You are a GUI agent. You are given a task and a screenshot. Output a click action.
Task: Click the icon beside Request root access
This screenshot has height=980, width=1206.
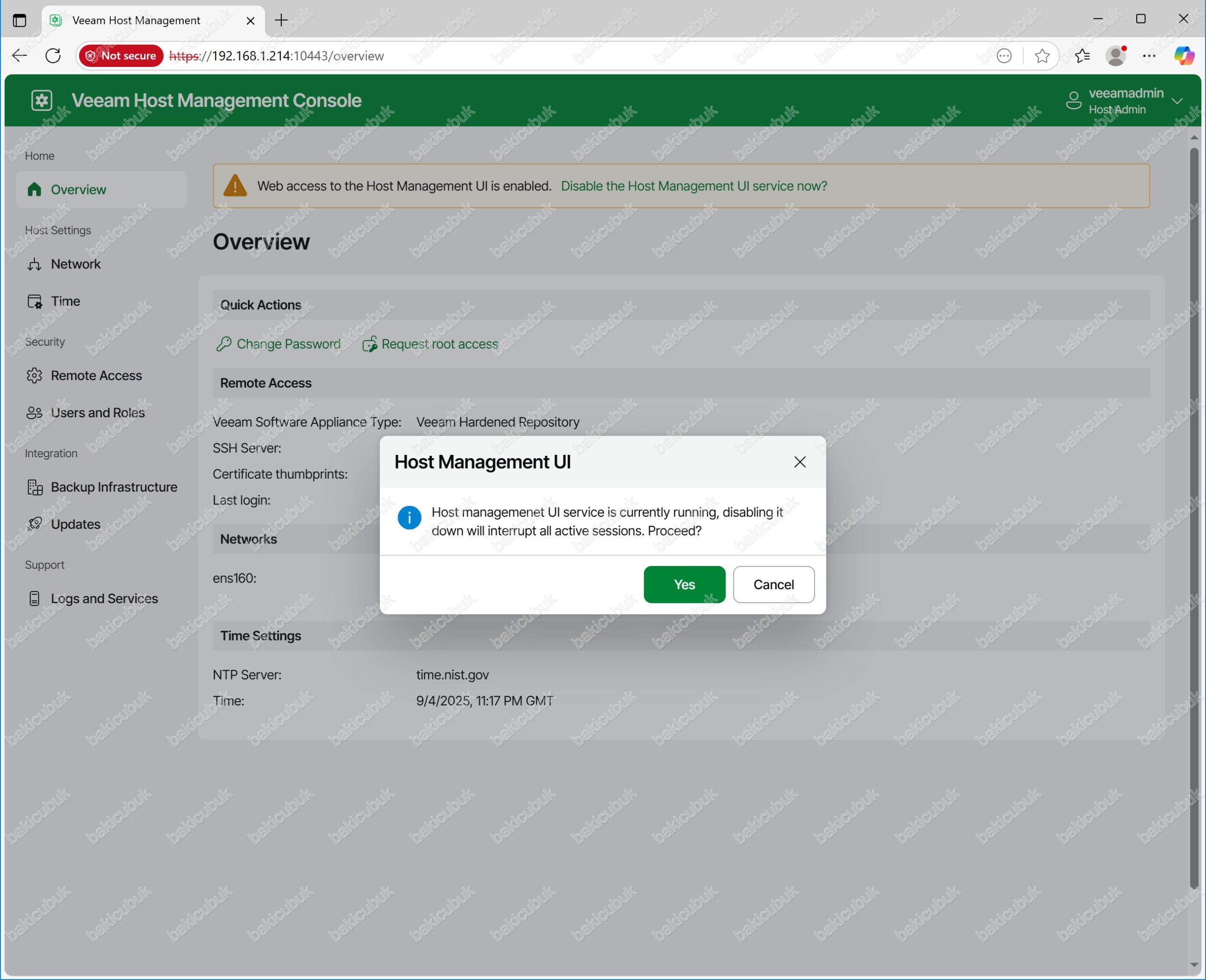[370, 344]
